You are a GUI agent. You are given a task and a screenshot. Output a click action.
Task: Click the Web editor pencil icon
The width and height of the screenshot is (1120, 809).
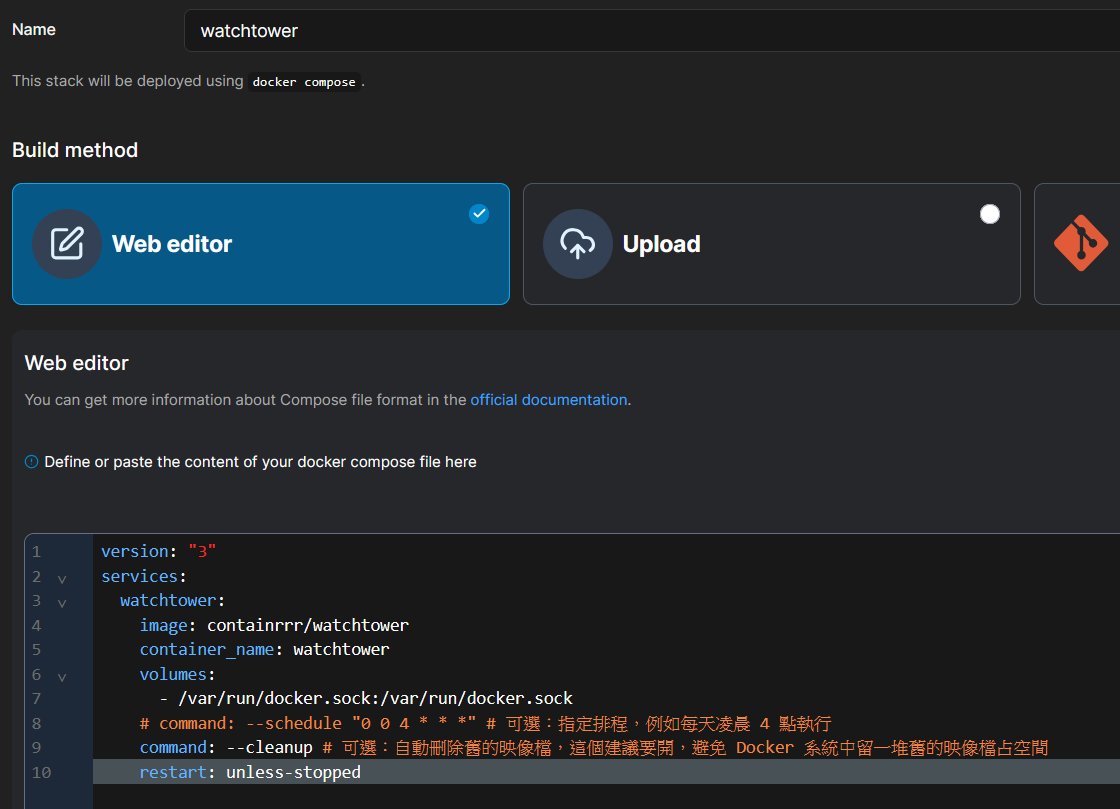tap(67, 244)
